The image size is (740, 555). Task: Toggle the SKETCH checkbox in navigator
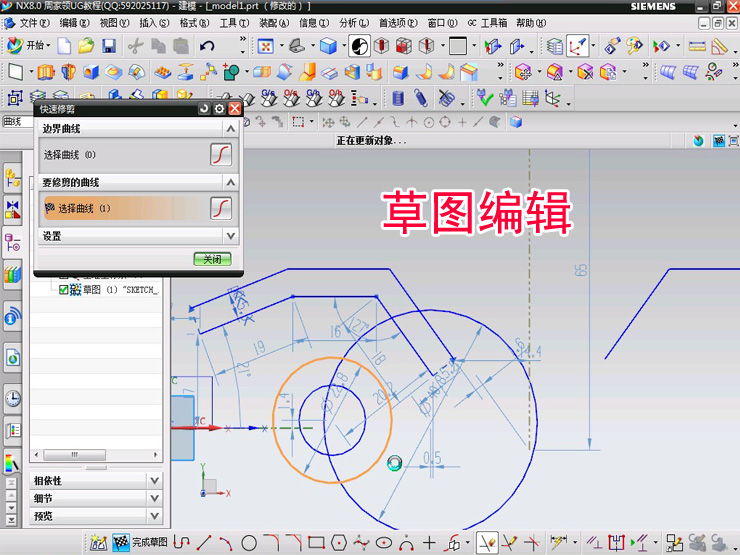click(x=64, y=290)
